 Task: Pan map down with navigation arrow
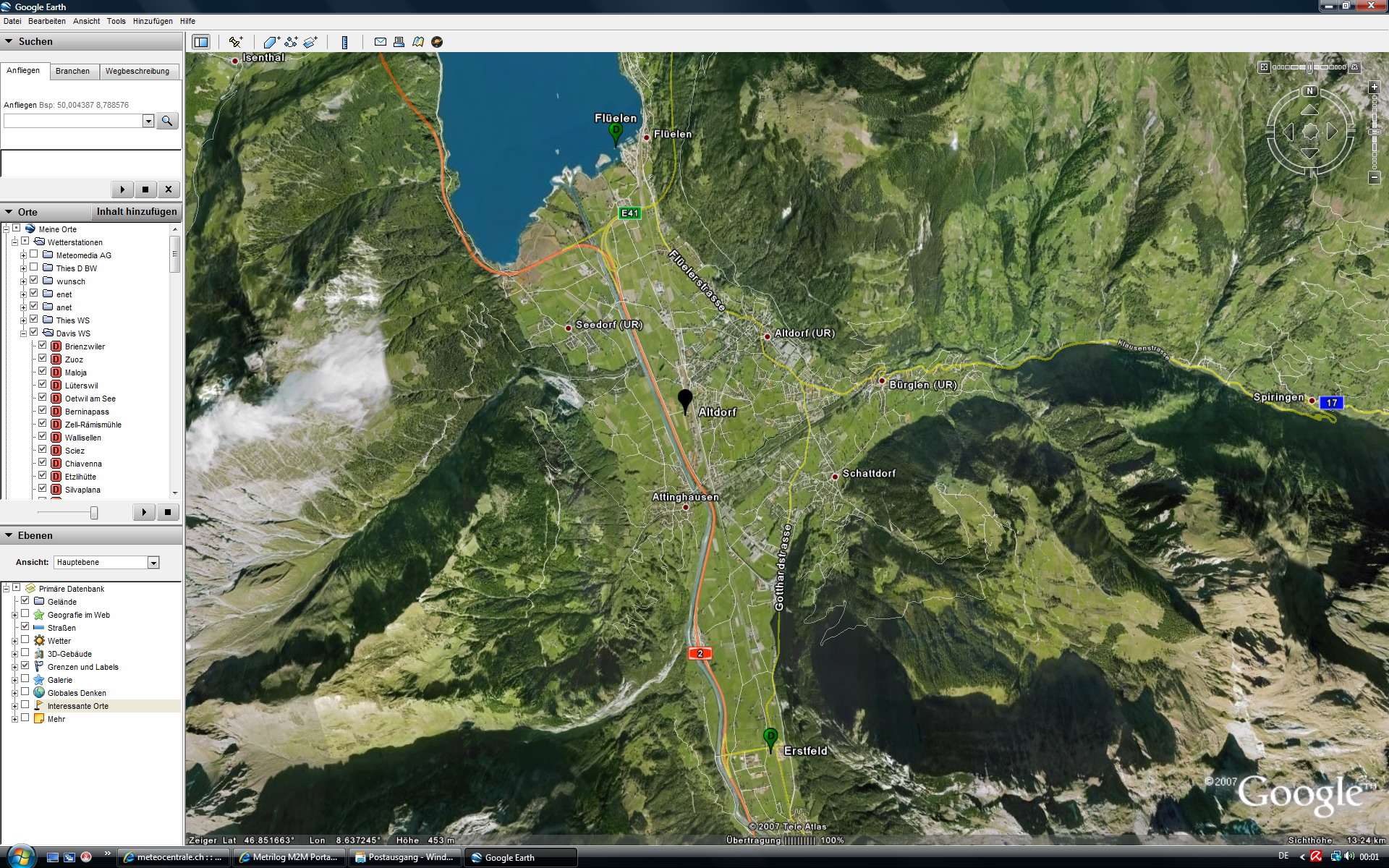click(1310, 153)
